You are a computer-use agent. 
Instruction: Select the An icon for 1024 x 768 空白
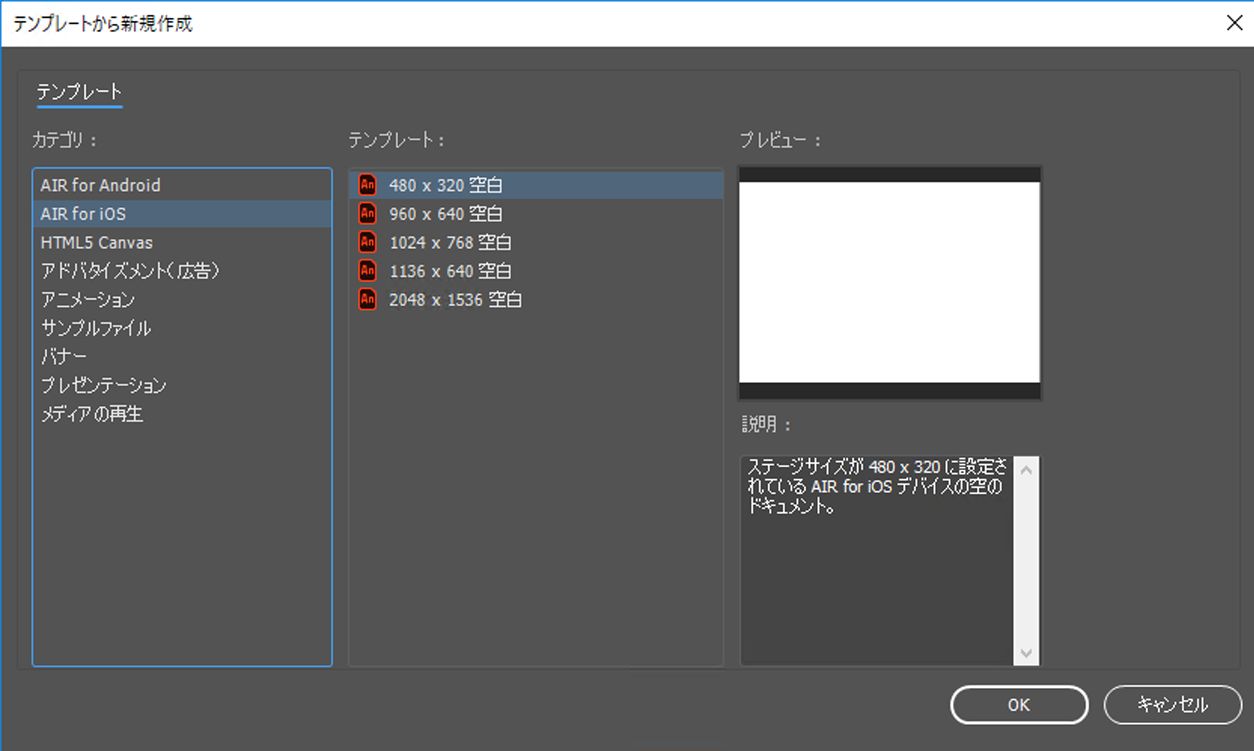(x=368, y=242)
